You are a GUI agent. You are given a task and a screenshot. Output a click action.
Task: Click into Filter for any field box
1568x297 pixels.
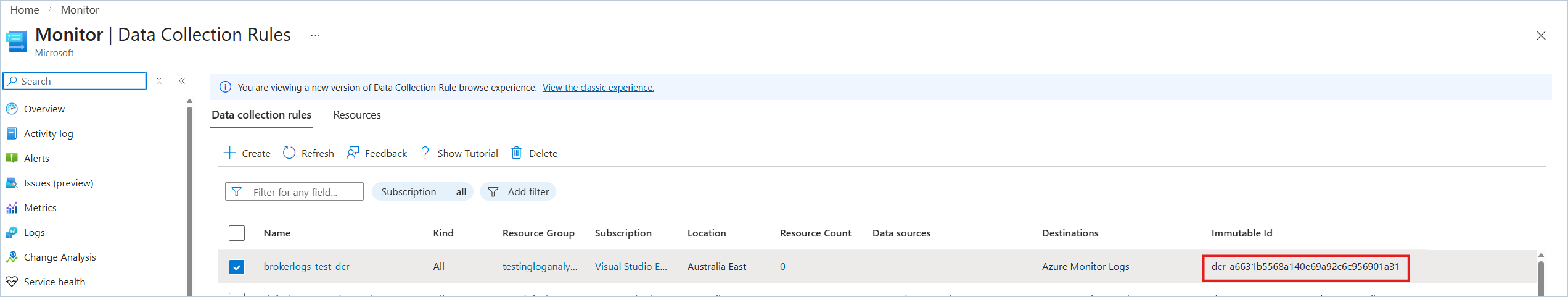[x=294, y=191]
